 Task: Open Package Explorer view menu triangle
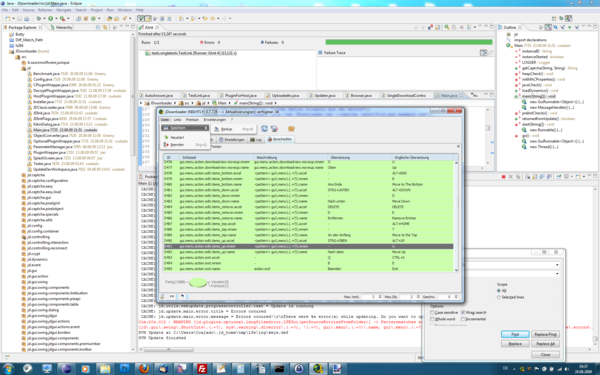[121, 27]
